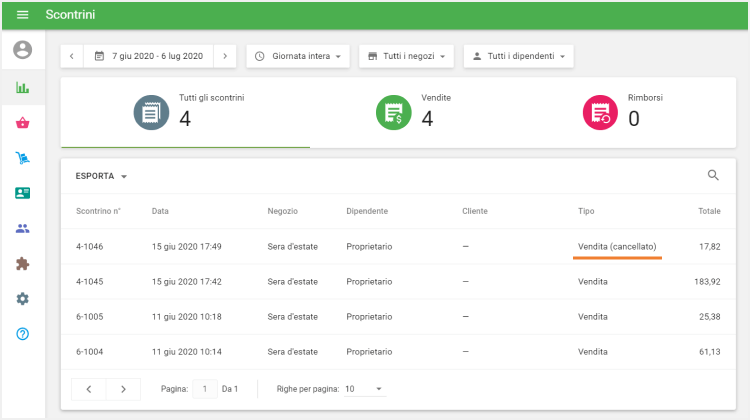
Task: Click the ESPORTA export button
Action: click(101, 176)
